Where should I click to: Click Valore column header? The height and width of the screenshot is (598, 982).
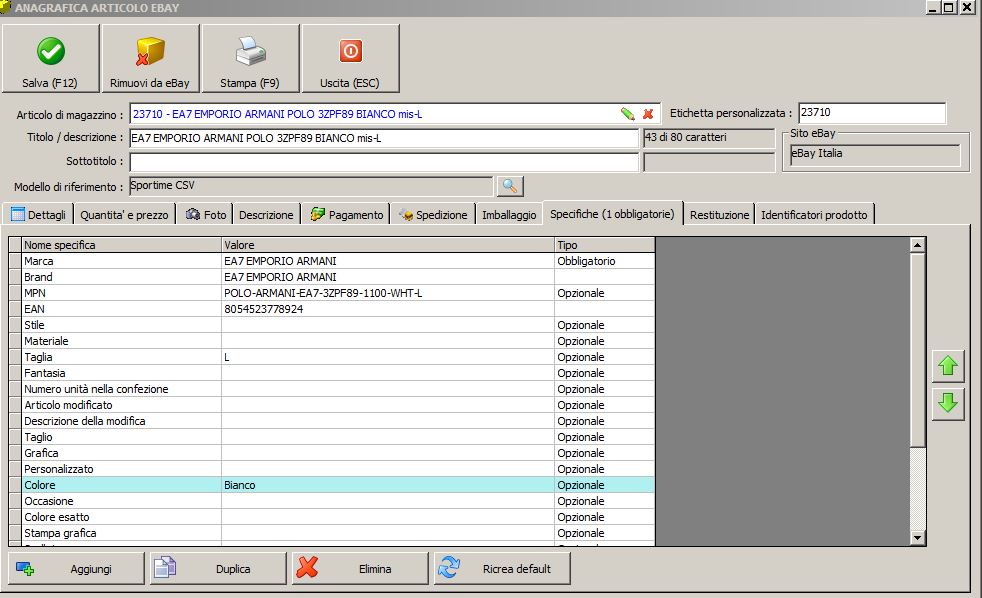coord(388,245)
